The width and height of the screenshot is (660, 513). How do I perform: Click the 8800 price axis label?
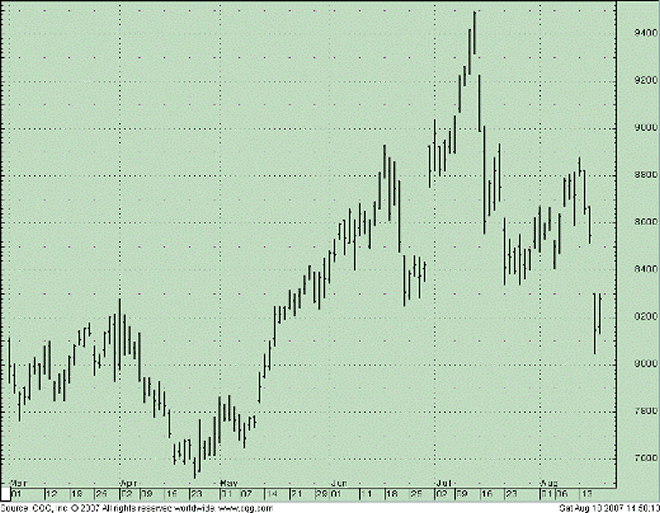pyautogui.click(x=645, y=175)
